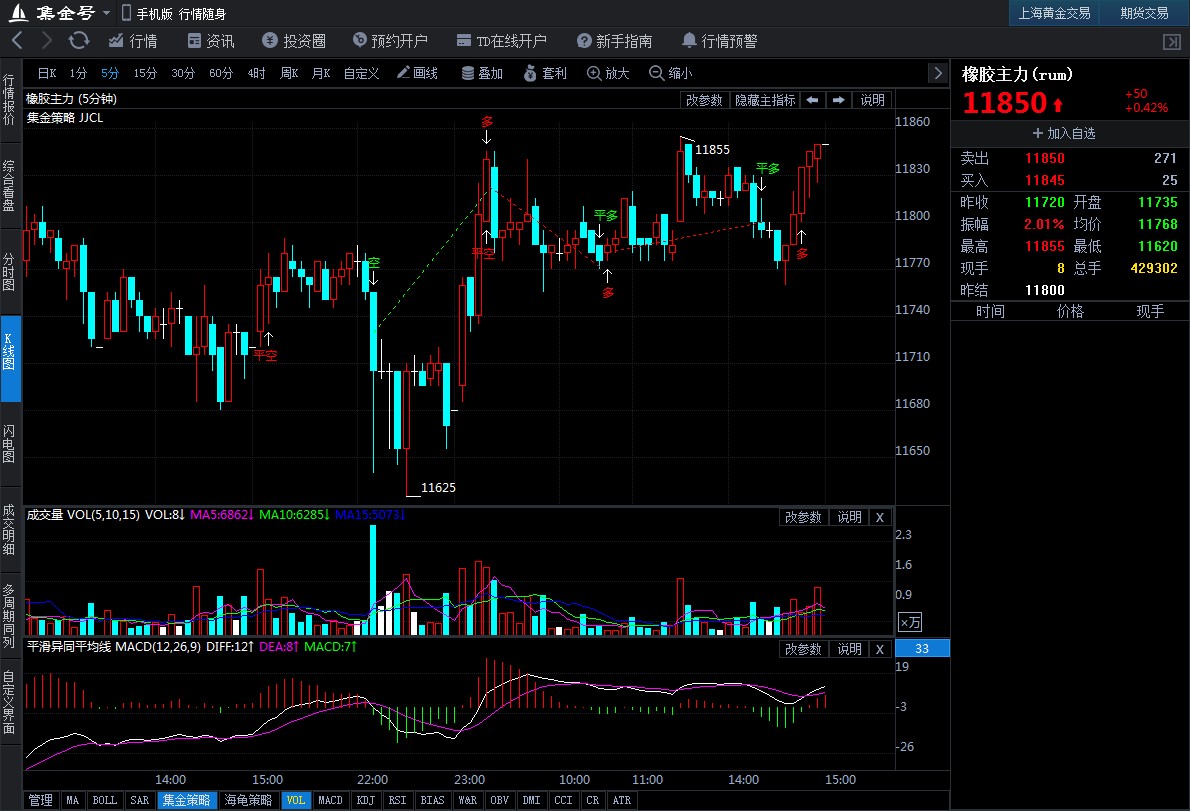Open the 套利 arbitrage tool
This screenshot has width=1190, height=811.
coord(545,74)
